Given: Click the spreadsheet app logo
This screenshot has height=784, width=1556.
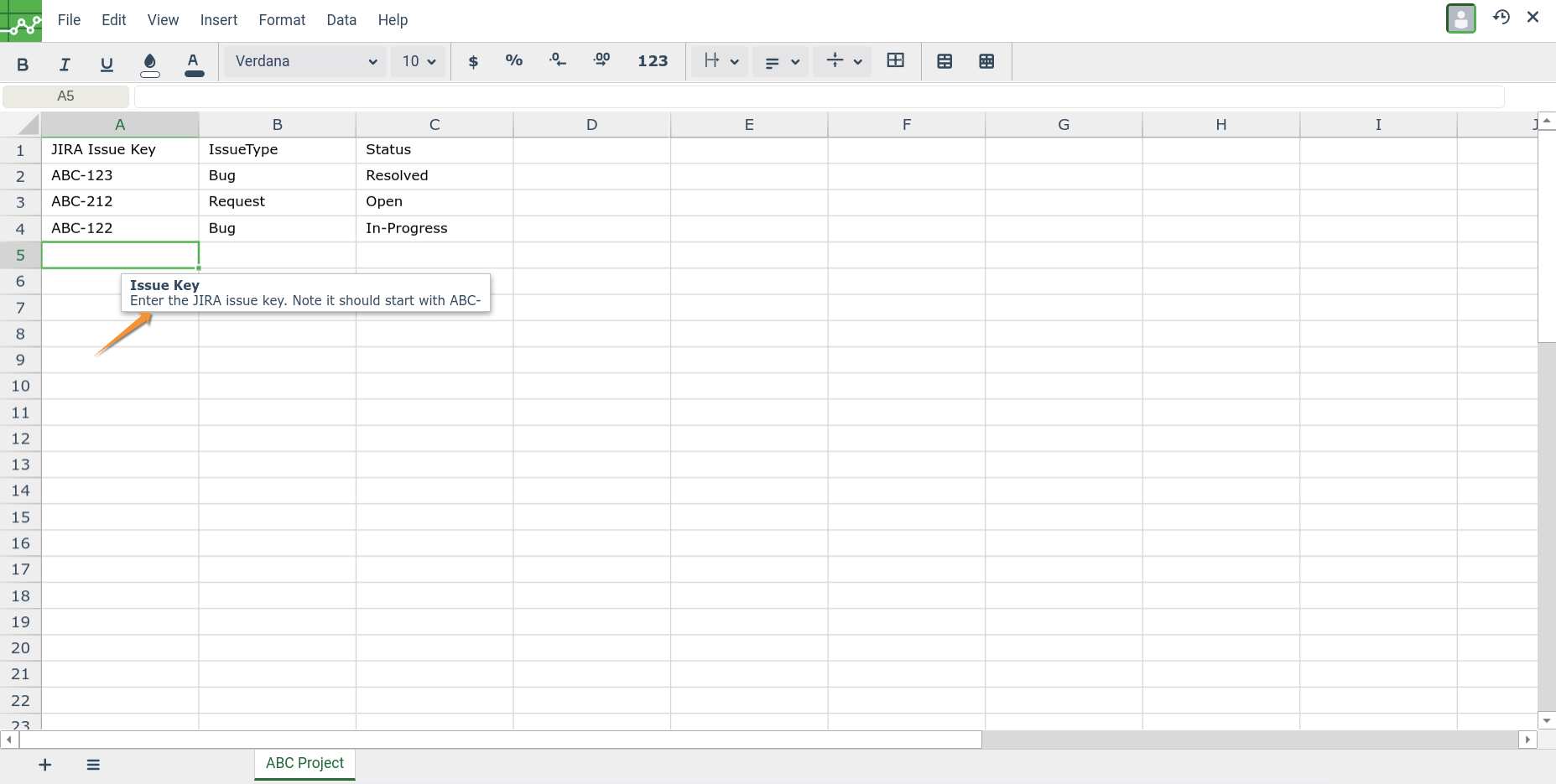Looking at the screenshot, I should pyautogui.click(x=21, y=21).
